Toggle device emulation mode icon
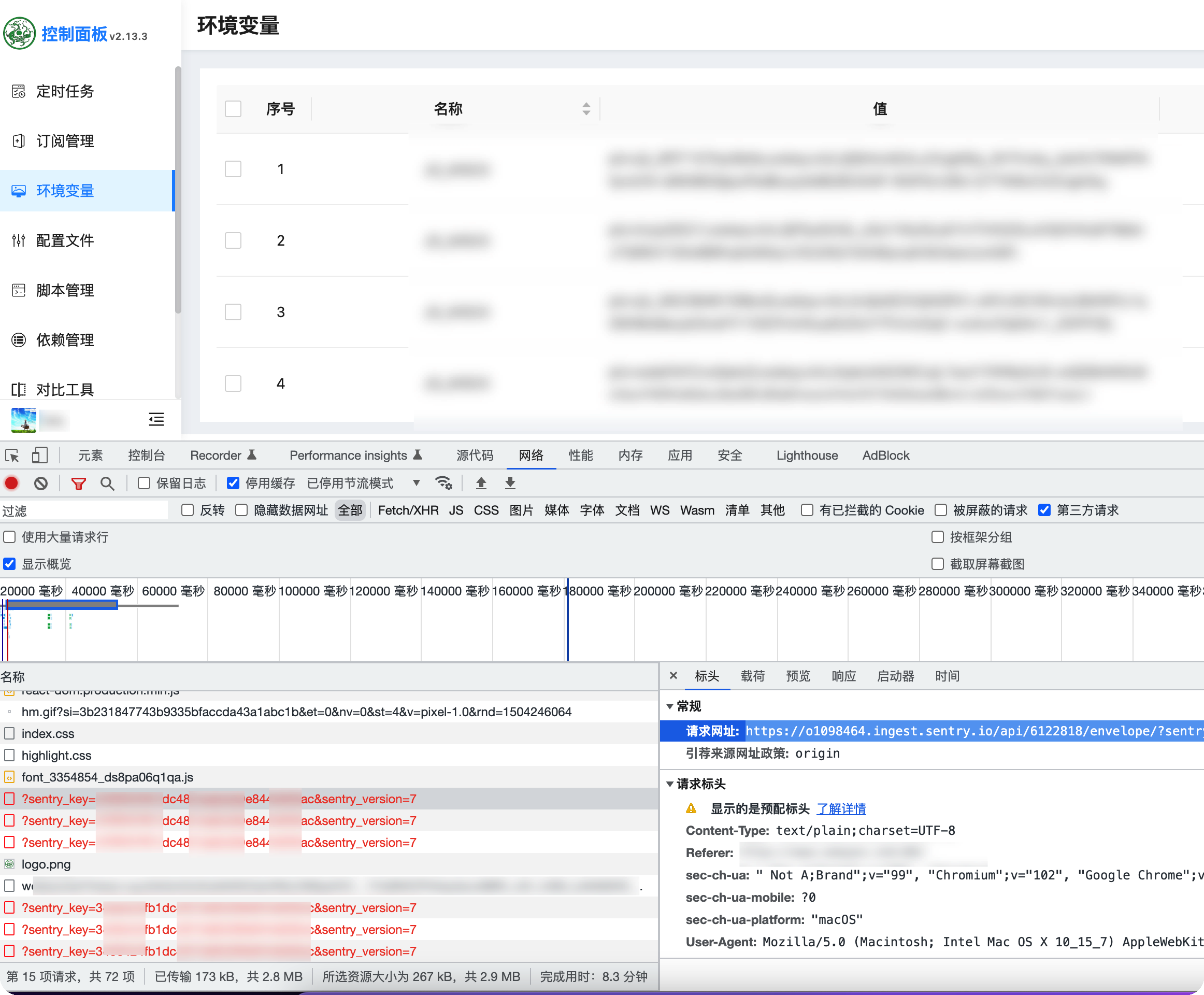 pos(39,454)
